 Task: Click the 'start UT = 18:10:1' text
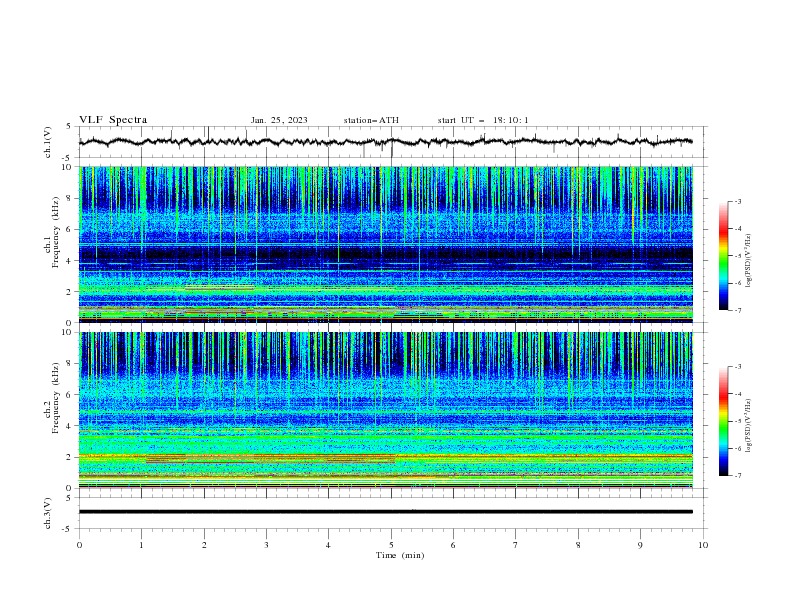click(483, 120)
